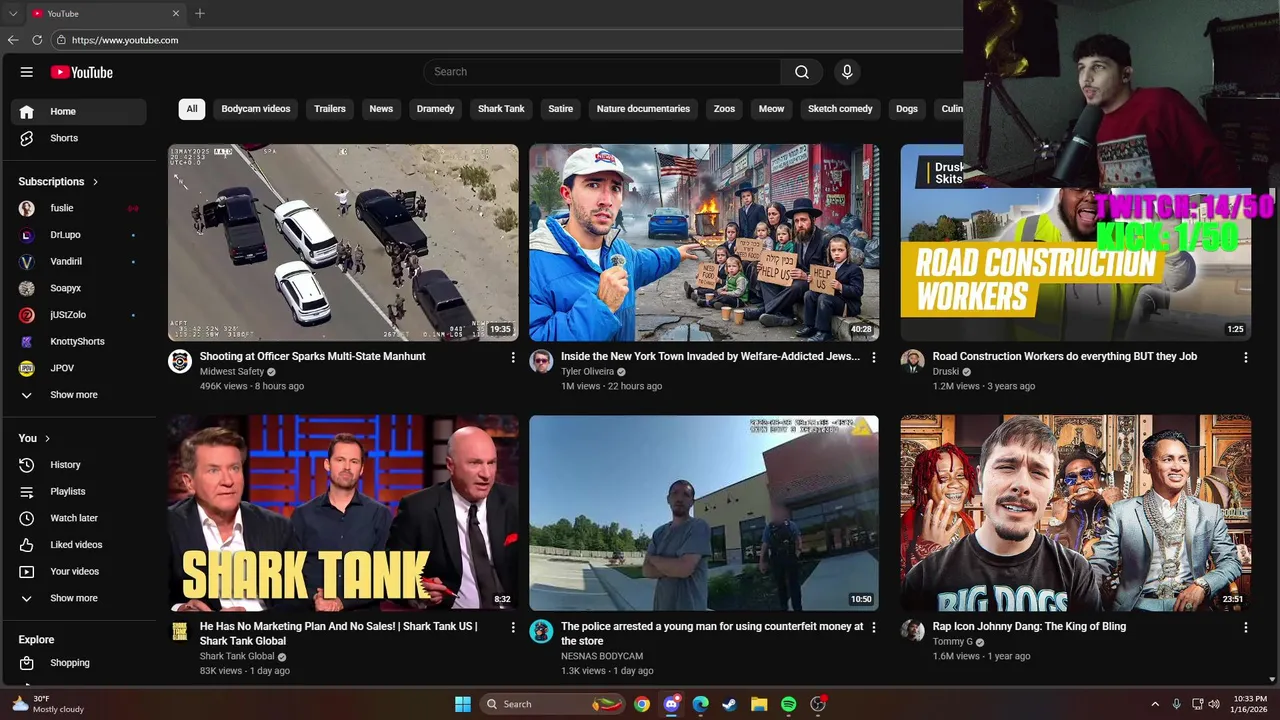Screen dimensions: 1280x720
Task: Play the Shark Tank video thumbnail
Action: [343, 513]
